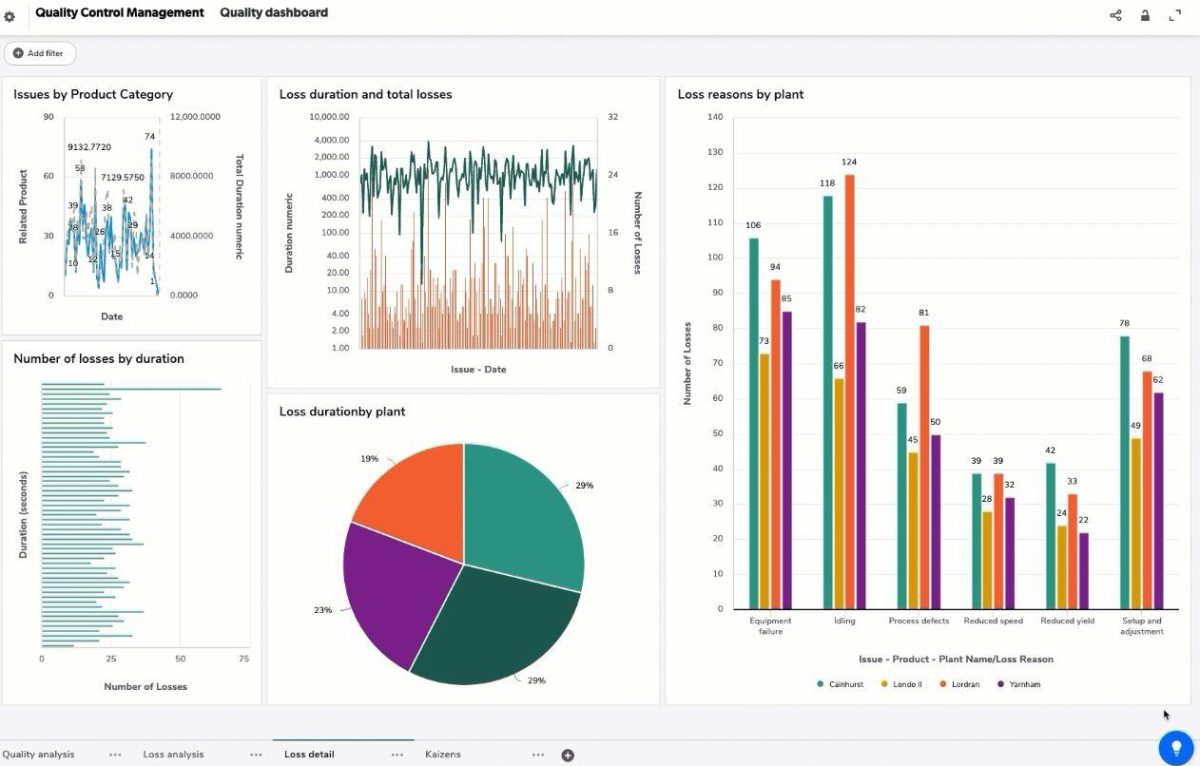Open the lightbulb help button
The height and width of the screenshot is (766, 1200).
click(1176, 747)
